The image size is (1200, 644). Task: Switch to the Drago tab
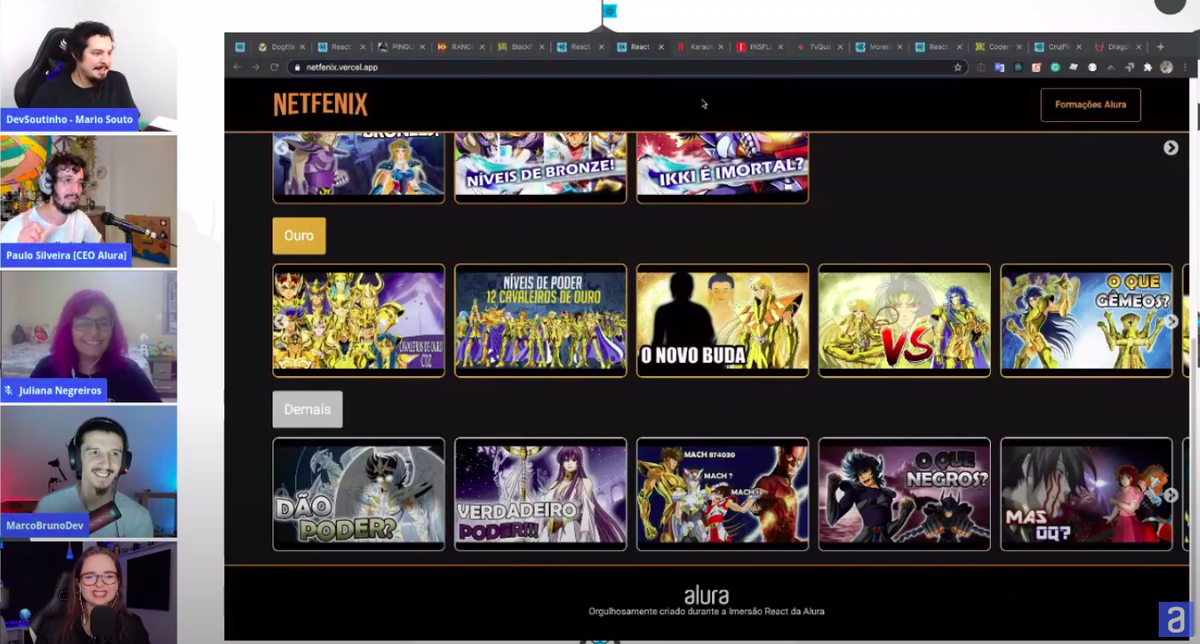(1118, 47)
